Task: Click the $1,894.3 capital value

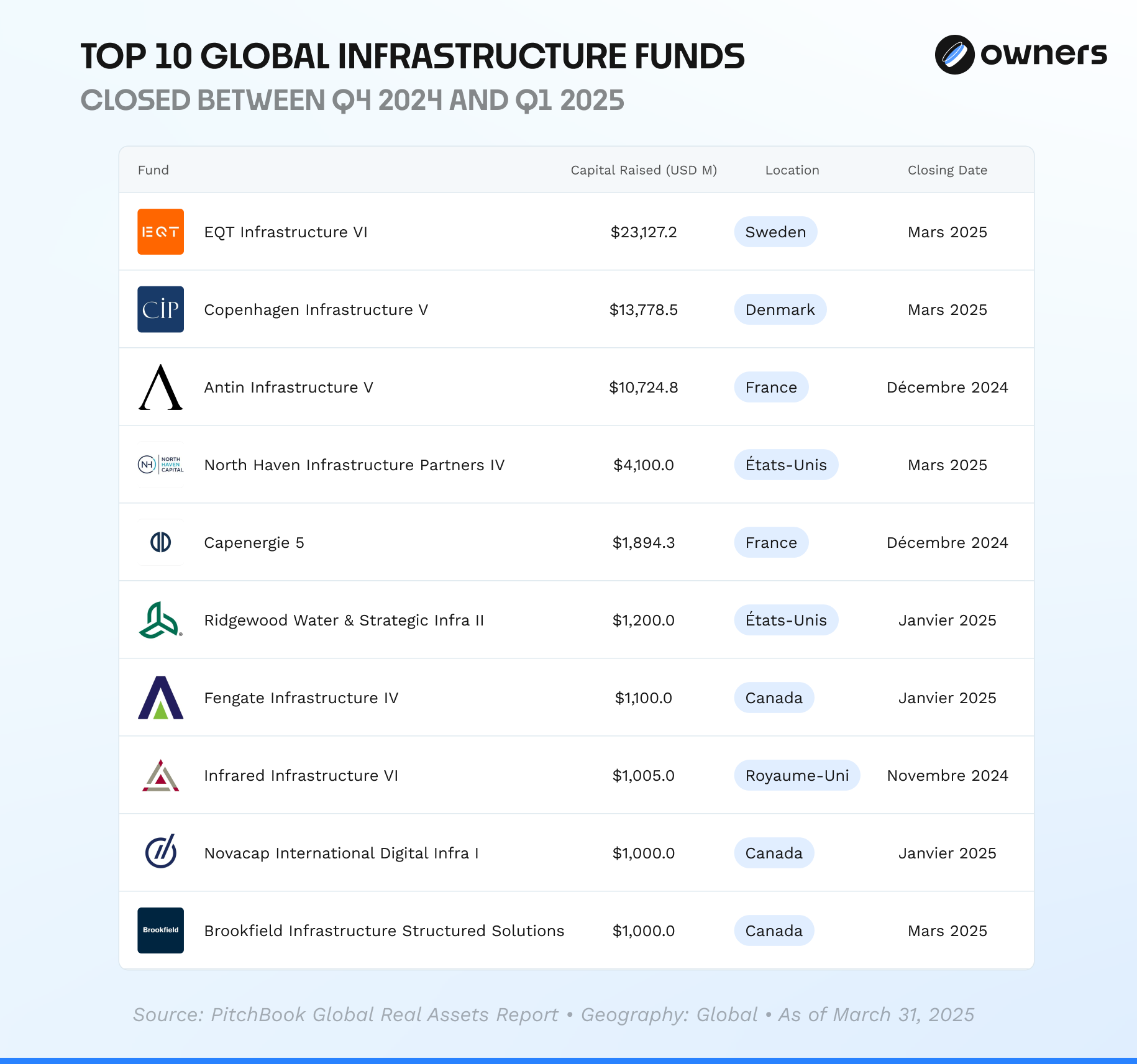Action: coord(644,542)
